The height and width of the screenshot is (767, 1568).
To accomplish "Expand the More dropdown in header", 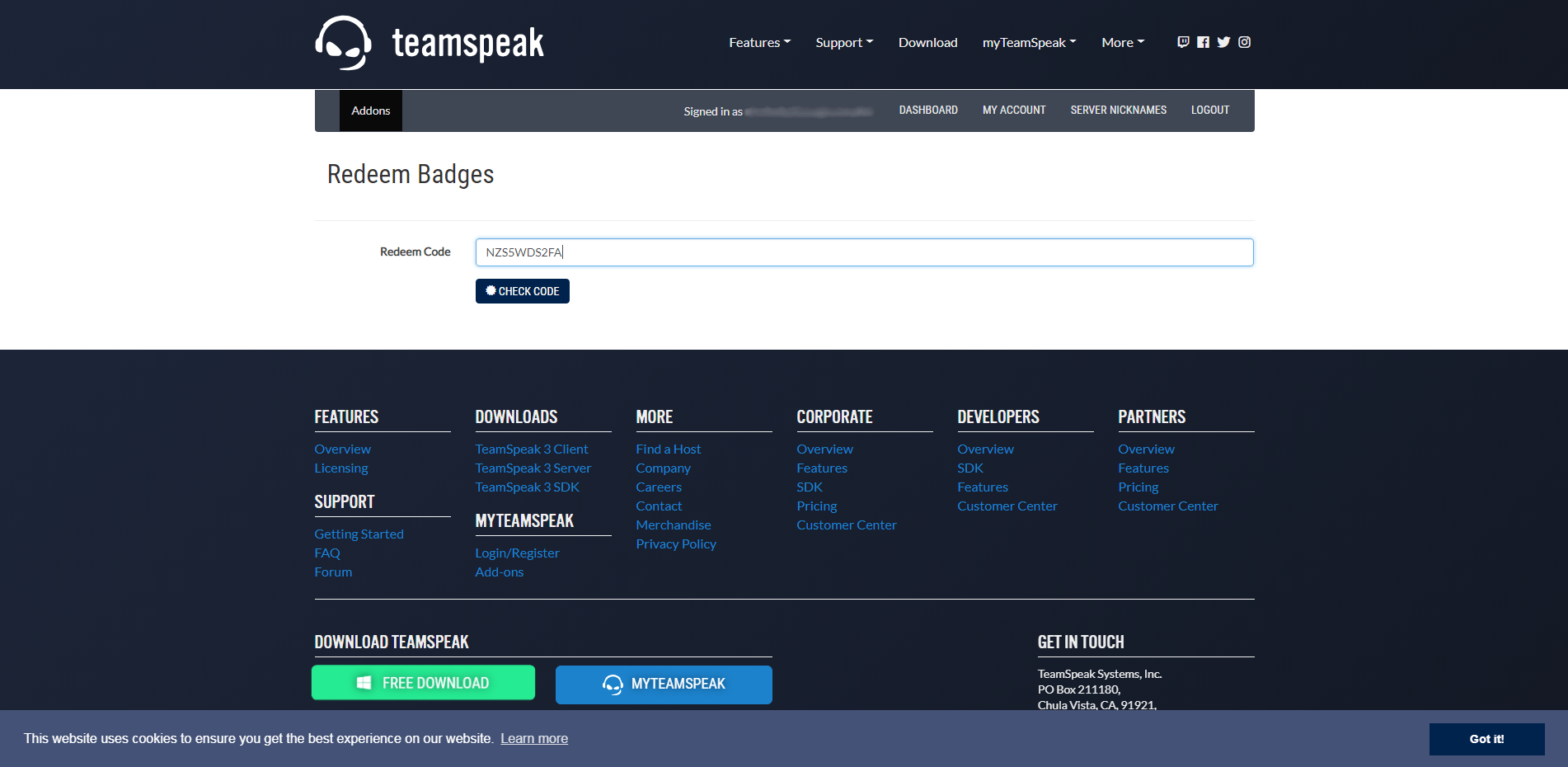I will (x=1123, y=42).
